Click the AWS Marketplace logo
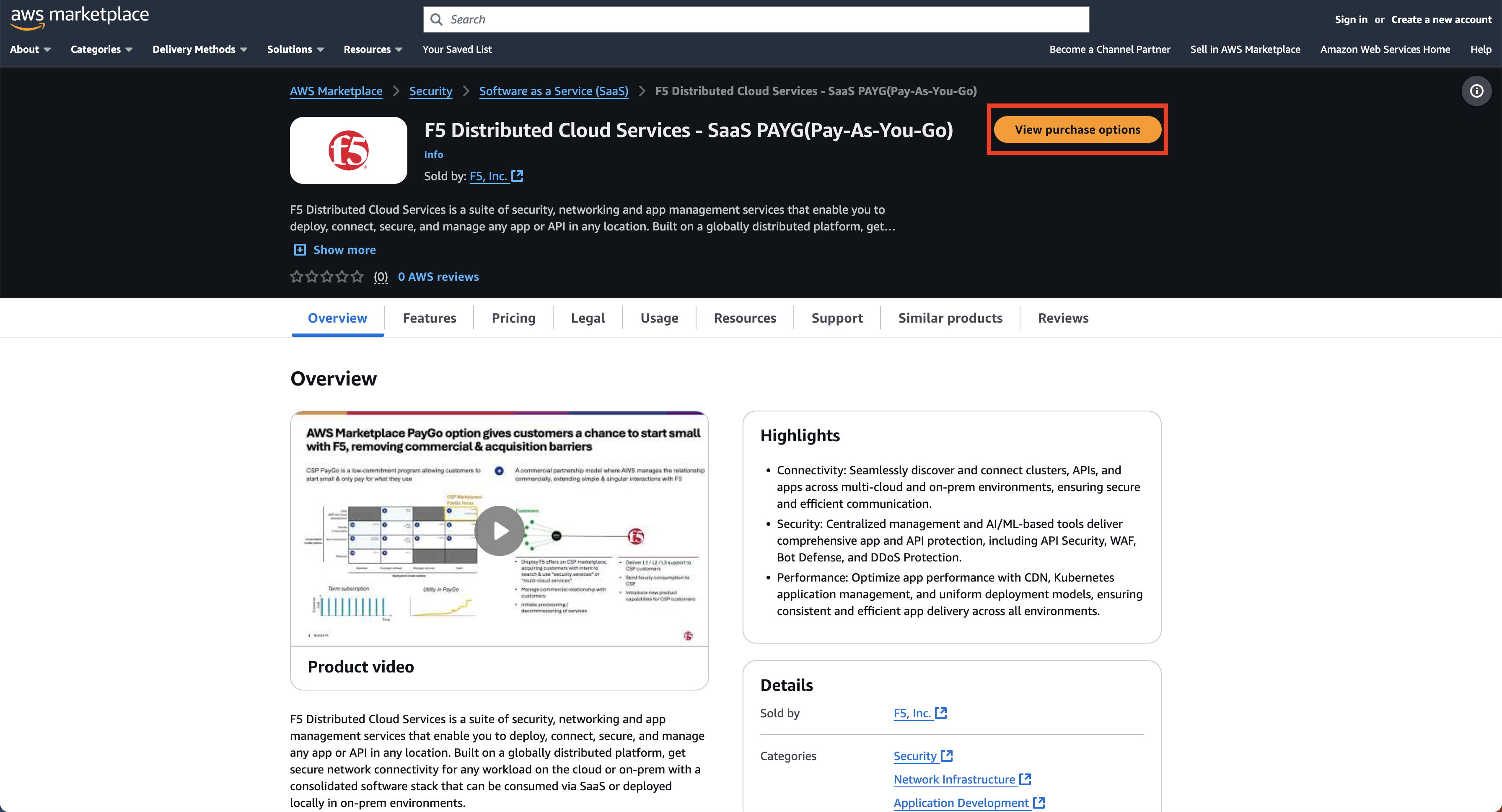 coord(80,17)
